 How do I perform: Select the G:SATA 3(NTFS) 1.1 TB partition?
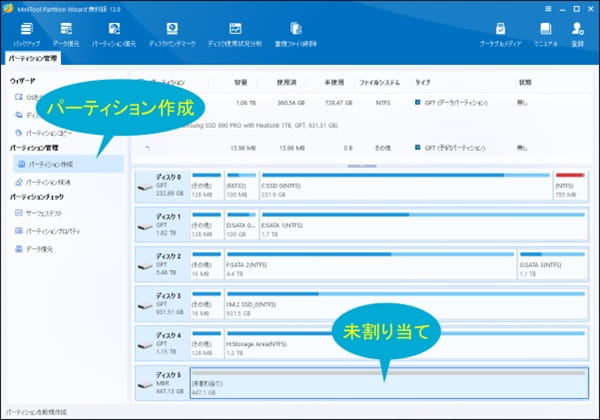point(552,265)
